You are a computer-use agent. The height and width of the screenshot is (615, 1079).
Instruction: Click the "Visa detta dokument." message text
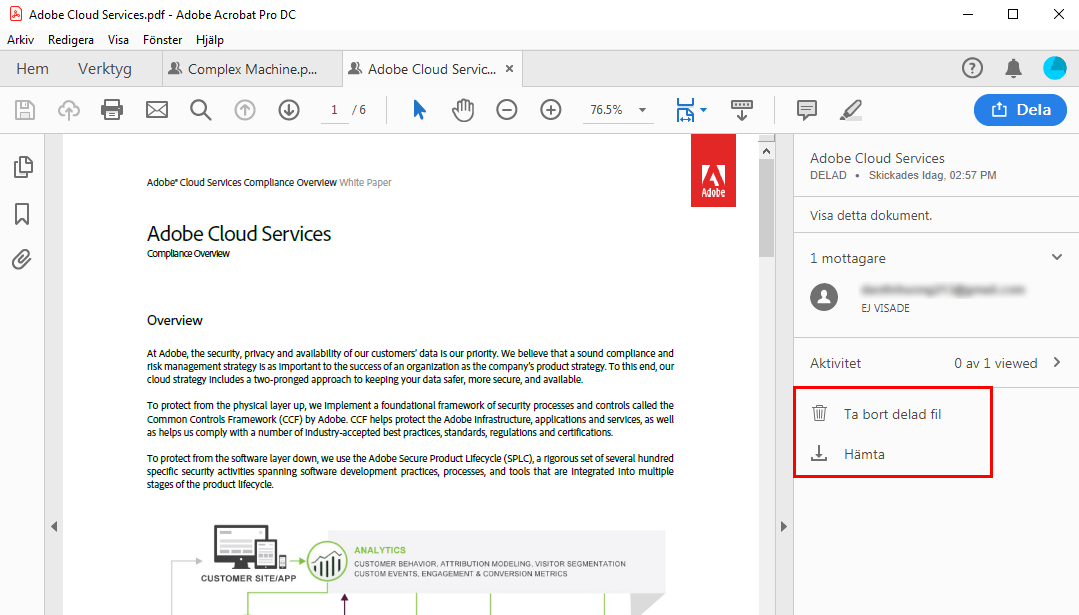871,215
